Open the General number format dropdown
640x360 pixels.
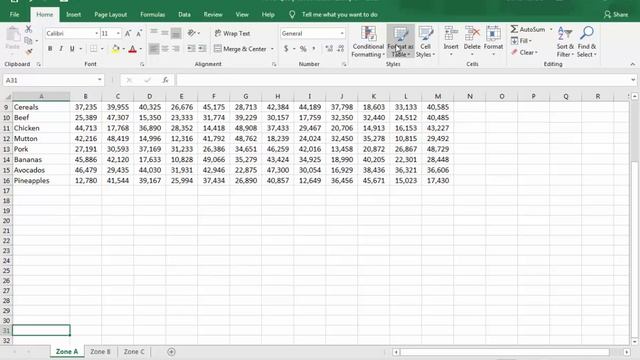pyautogui.click(x=342, y=33)
